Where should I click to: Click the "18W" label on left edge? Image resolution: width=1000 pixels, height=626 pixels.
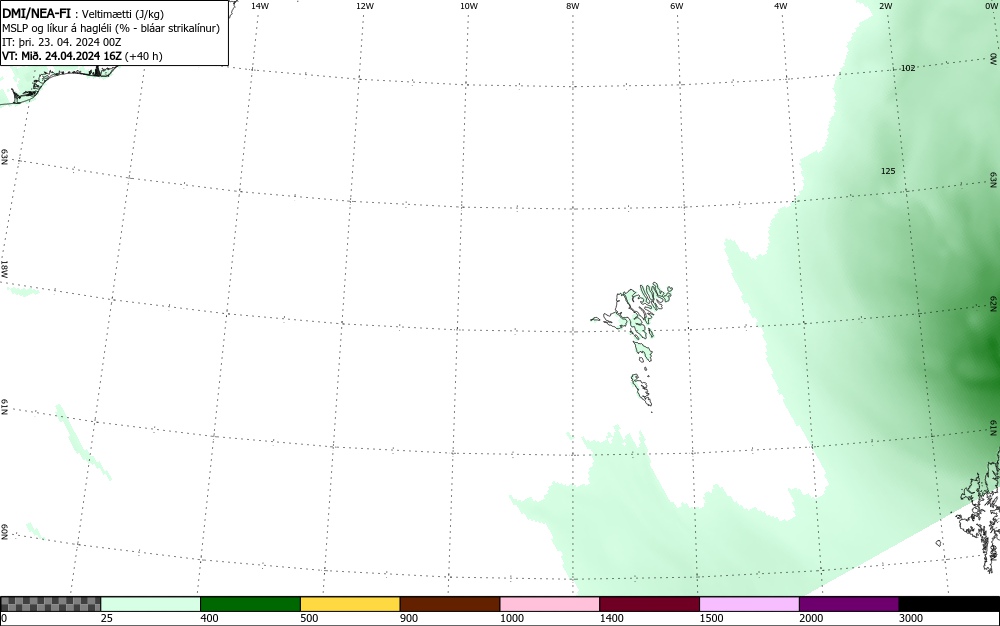tap(4, 268)
